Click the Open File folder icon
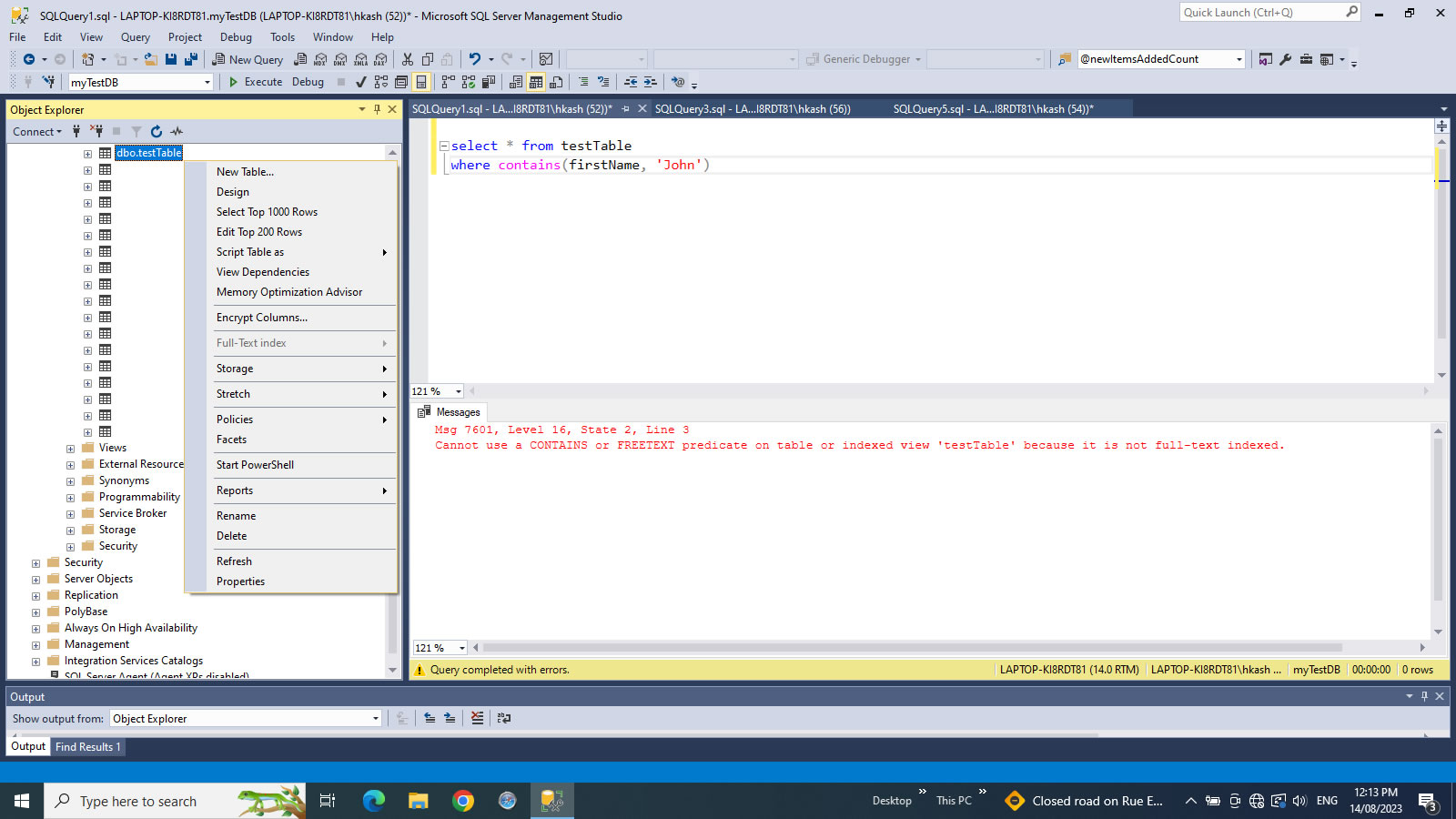This screenshot has height=819, width=1456. tap(151, 59)
